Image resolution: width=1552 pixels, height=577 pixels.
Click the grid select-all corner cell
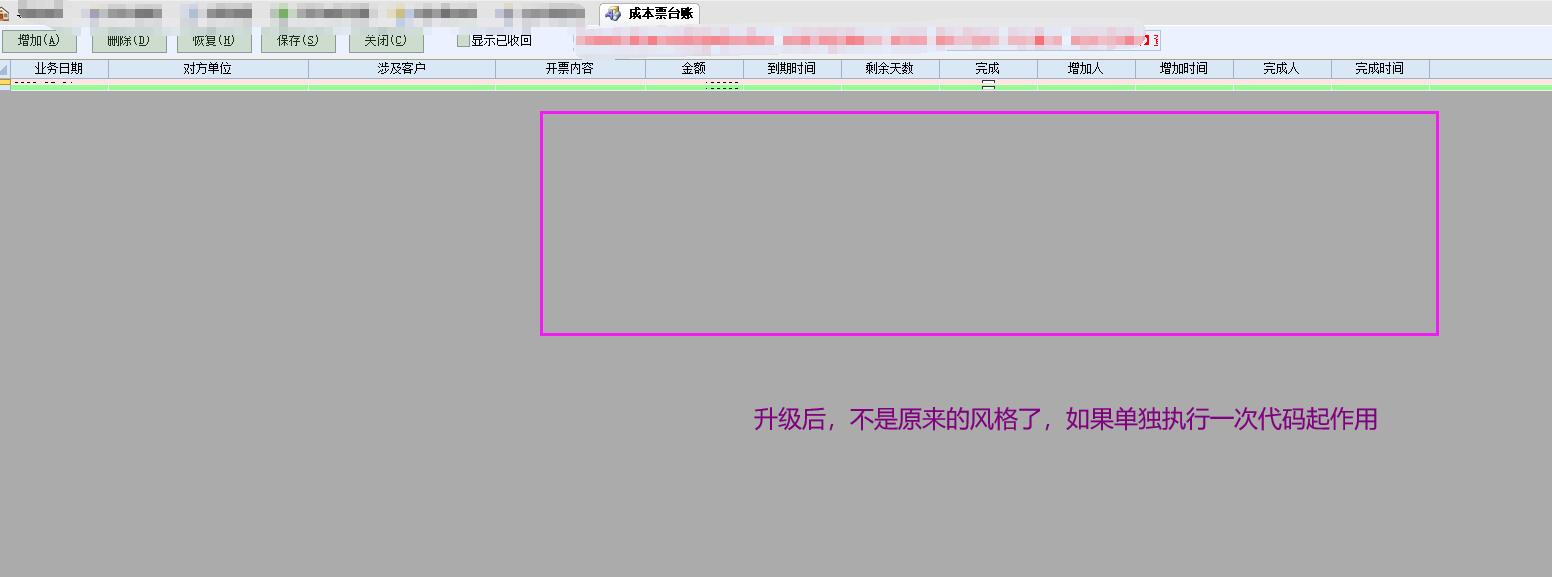point(5,69)
